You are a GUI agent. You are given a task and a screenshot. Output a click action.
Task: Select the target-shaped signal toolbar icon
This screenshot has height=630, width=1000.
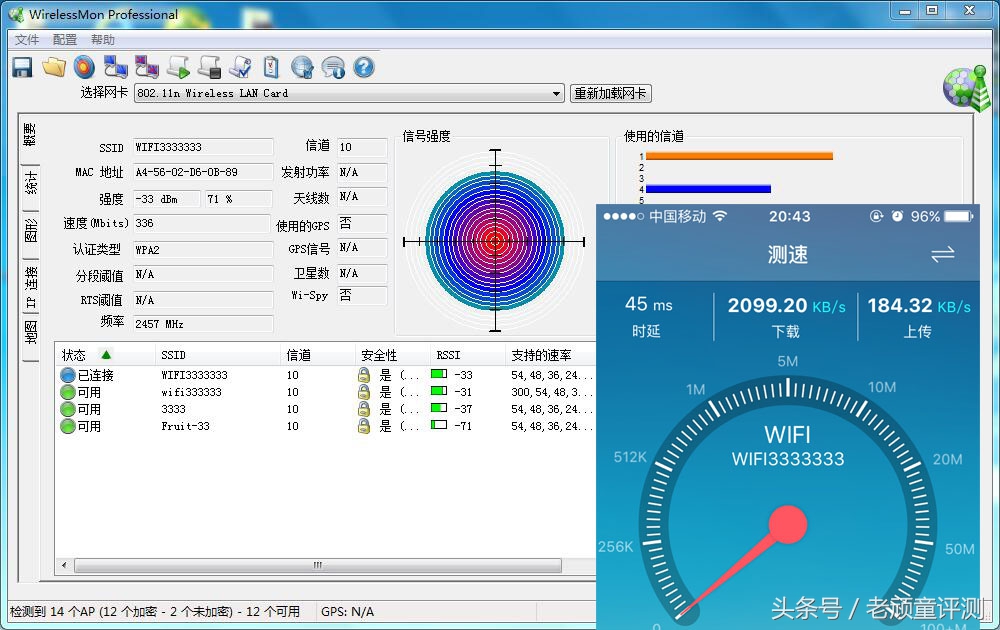pos(86,66)
